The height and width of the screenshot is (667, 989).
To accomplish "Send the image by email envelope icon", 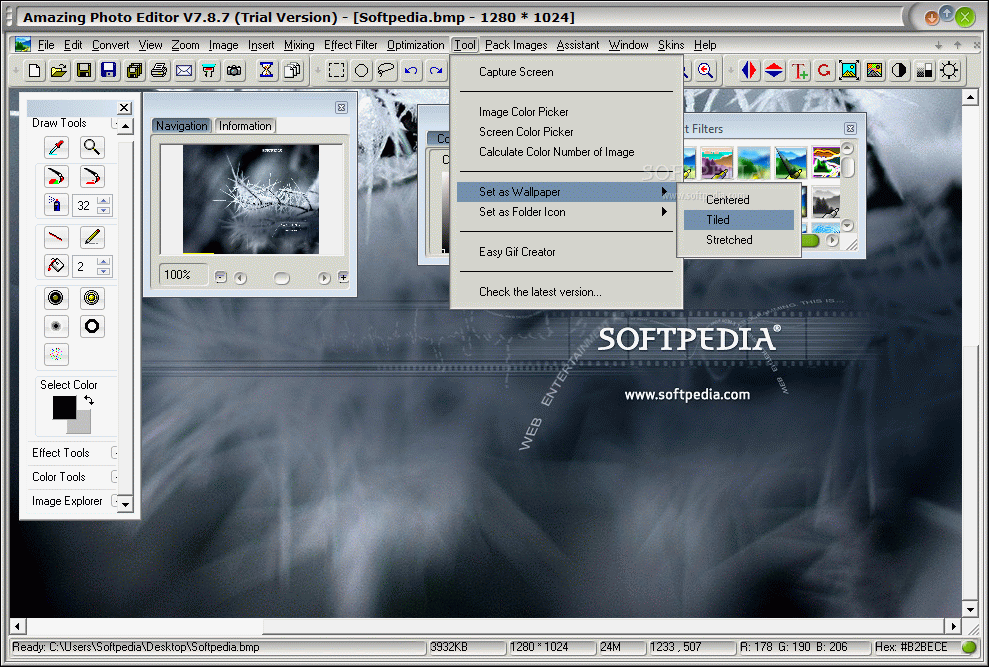I will click(184, 71).
